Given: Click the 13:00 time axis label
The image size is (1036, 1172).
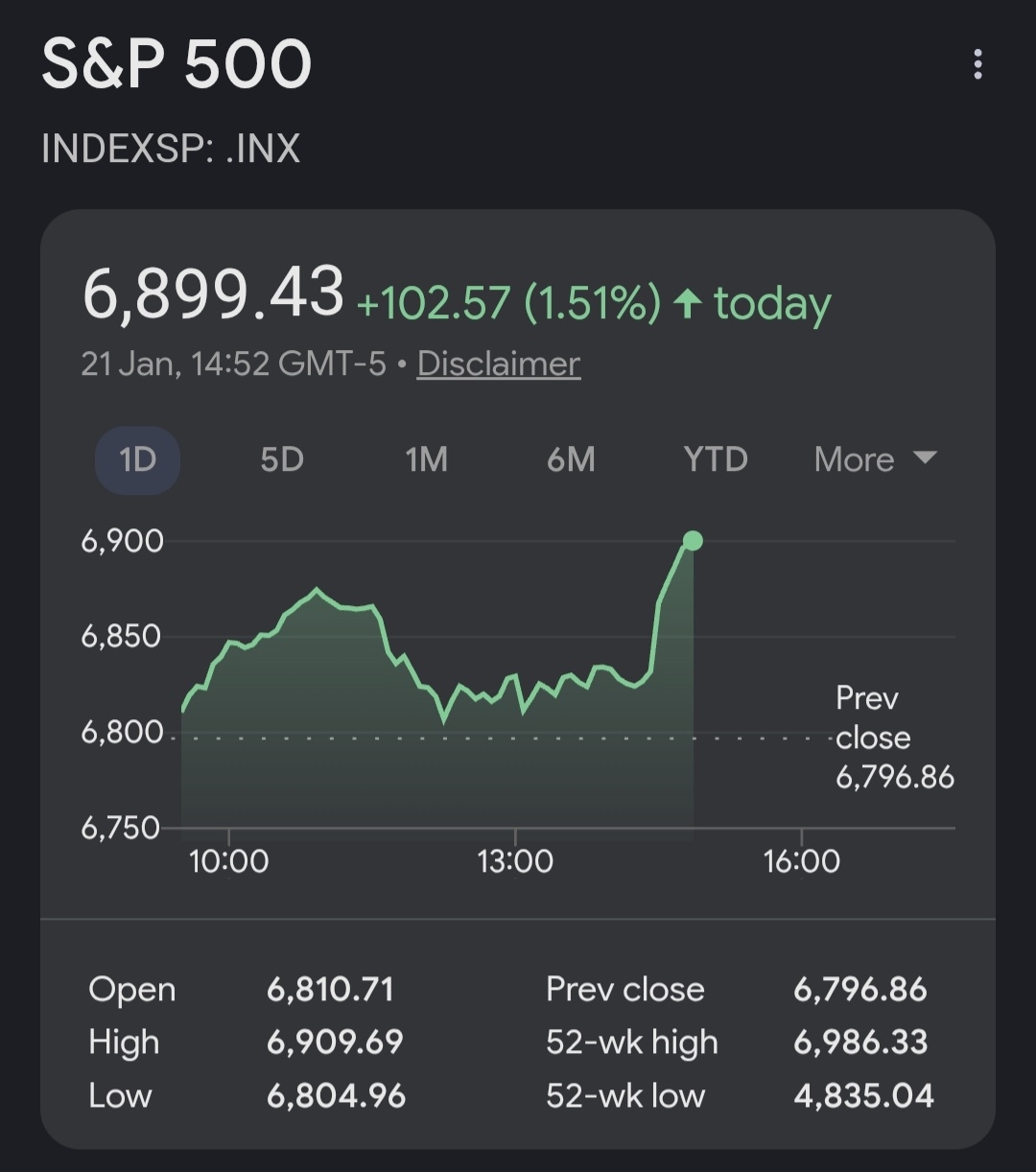Looking at the screenshot, I should [515, 861].
